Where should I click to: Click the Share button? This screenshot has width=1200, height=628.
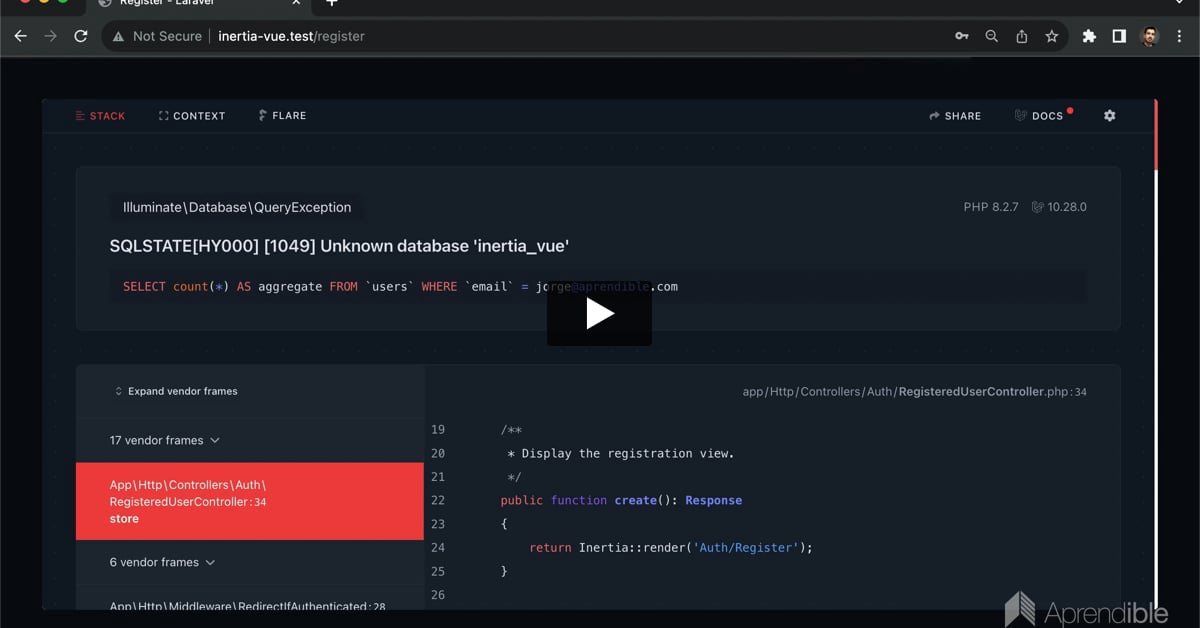[x=955, y=116]
